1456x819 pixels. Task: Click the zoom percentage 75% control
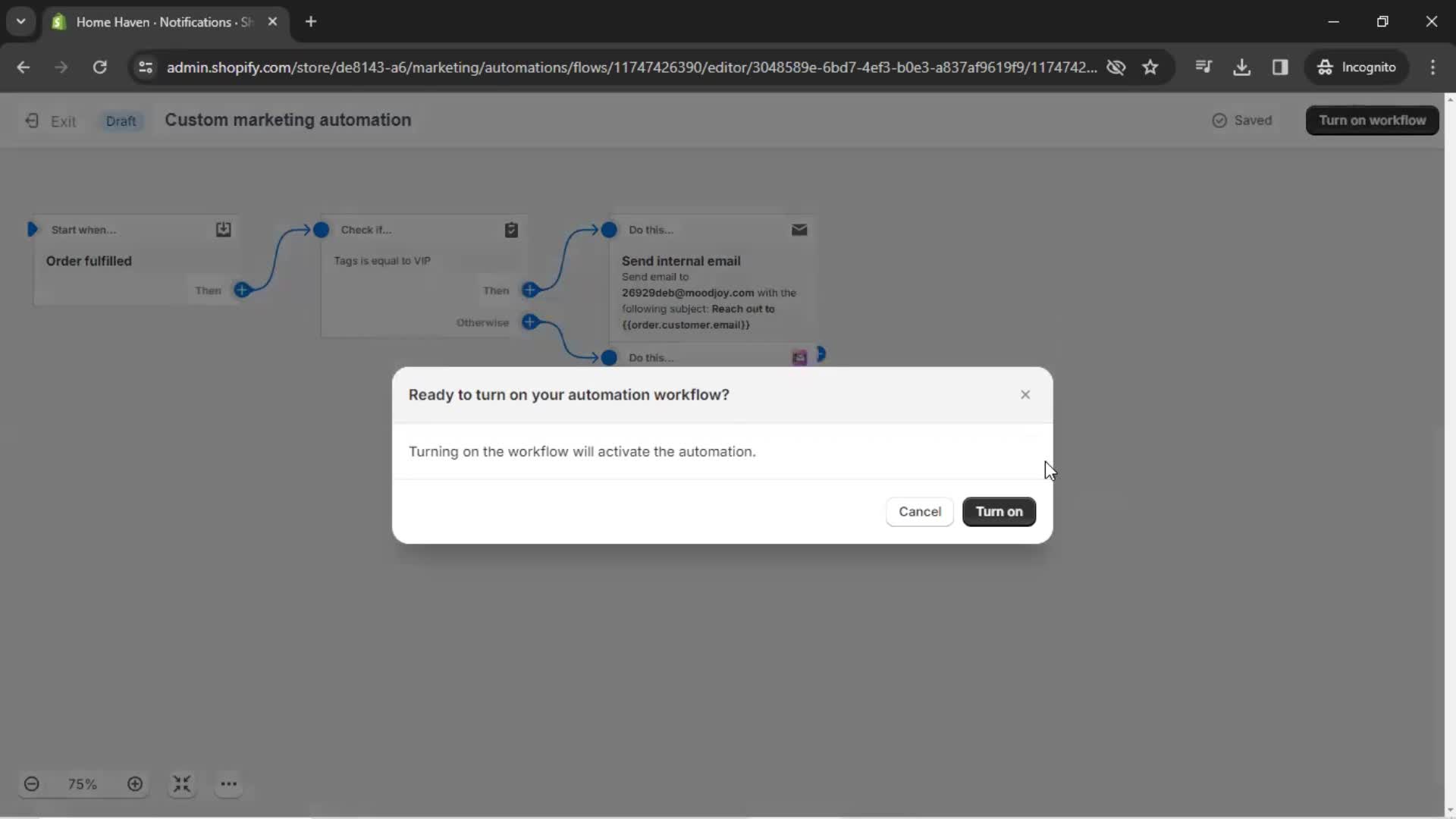click(83, 784)
